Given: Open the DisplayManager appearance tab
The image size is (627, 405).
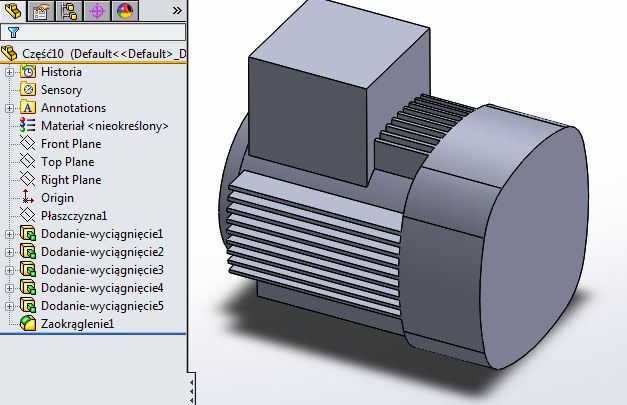Looking at the screenshot, I should 125,11.
